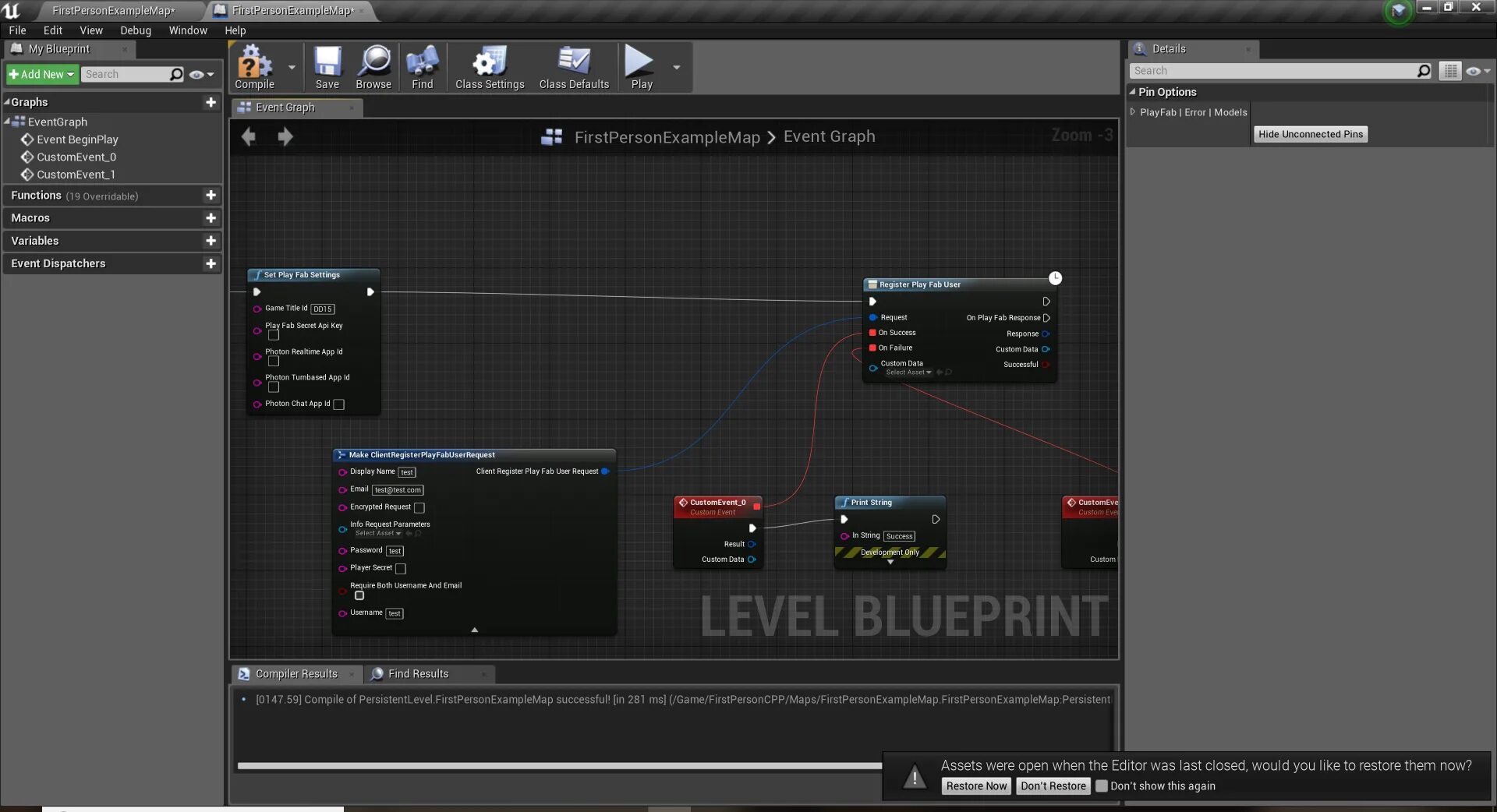
Task: Add a new function with plus icon
Action: 211,196
